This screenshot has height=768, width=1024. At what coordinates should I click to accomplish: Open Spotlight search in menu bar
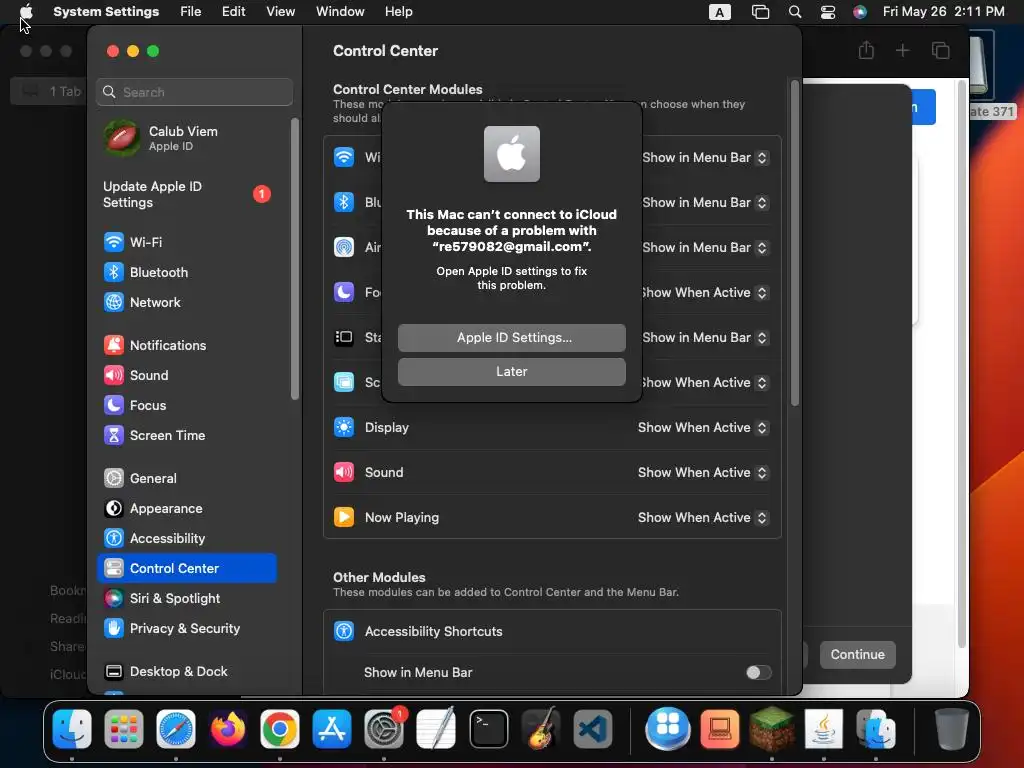(795, 12)
